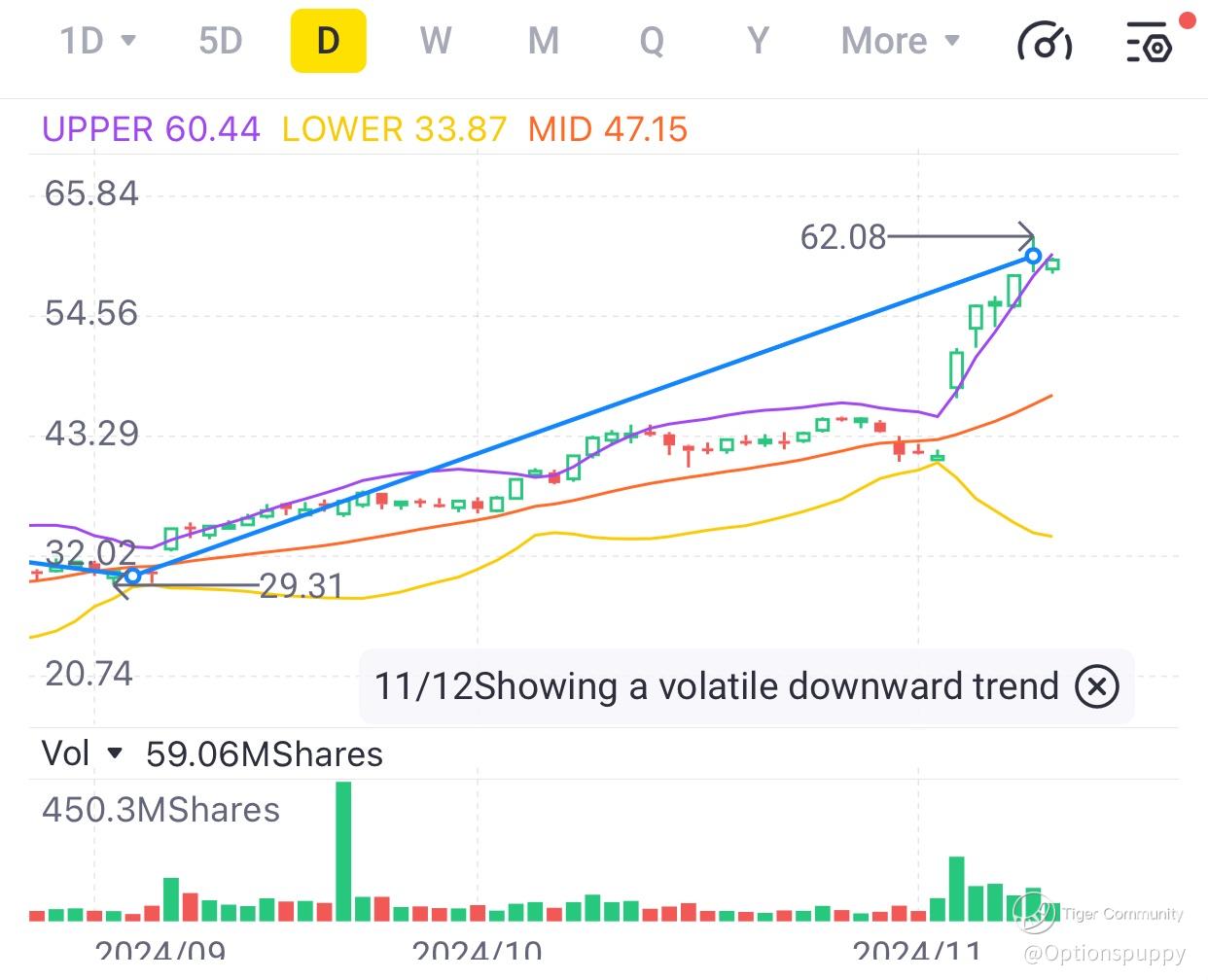Click the 54.56 axis price label
The height and width of the screenshot is (980, 1208).
pyautogui.click(x=91, y=313)
